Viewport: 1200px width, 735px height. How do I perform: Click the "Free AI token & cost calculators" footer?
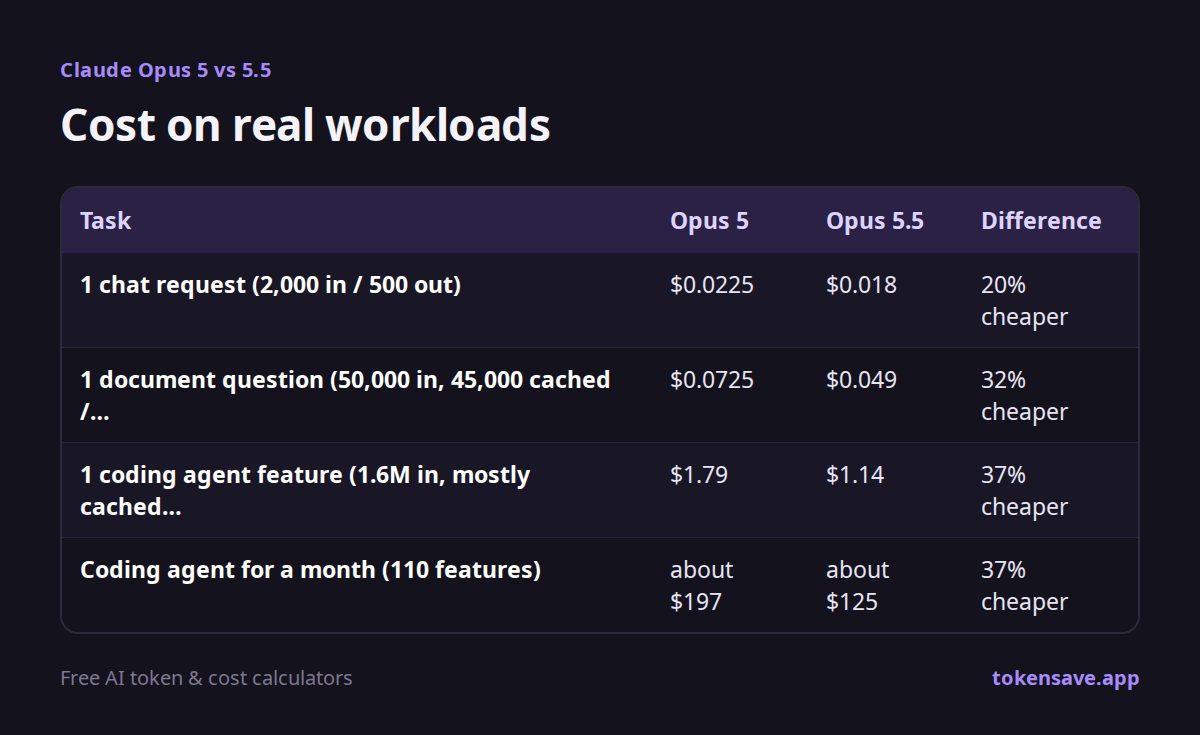[206, 678]
